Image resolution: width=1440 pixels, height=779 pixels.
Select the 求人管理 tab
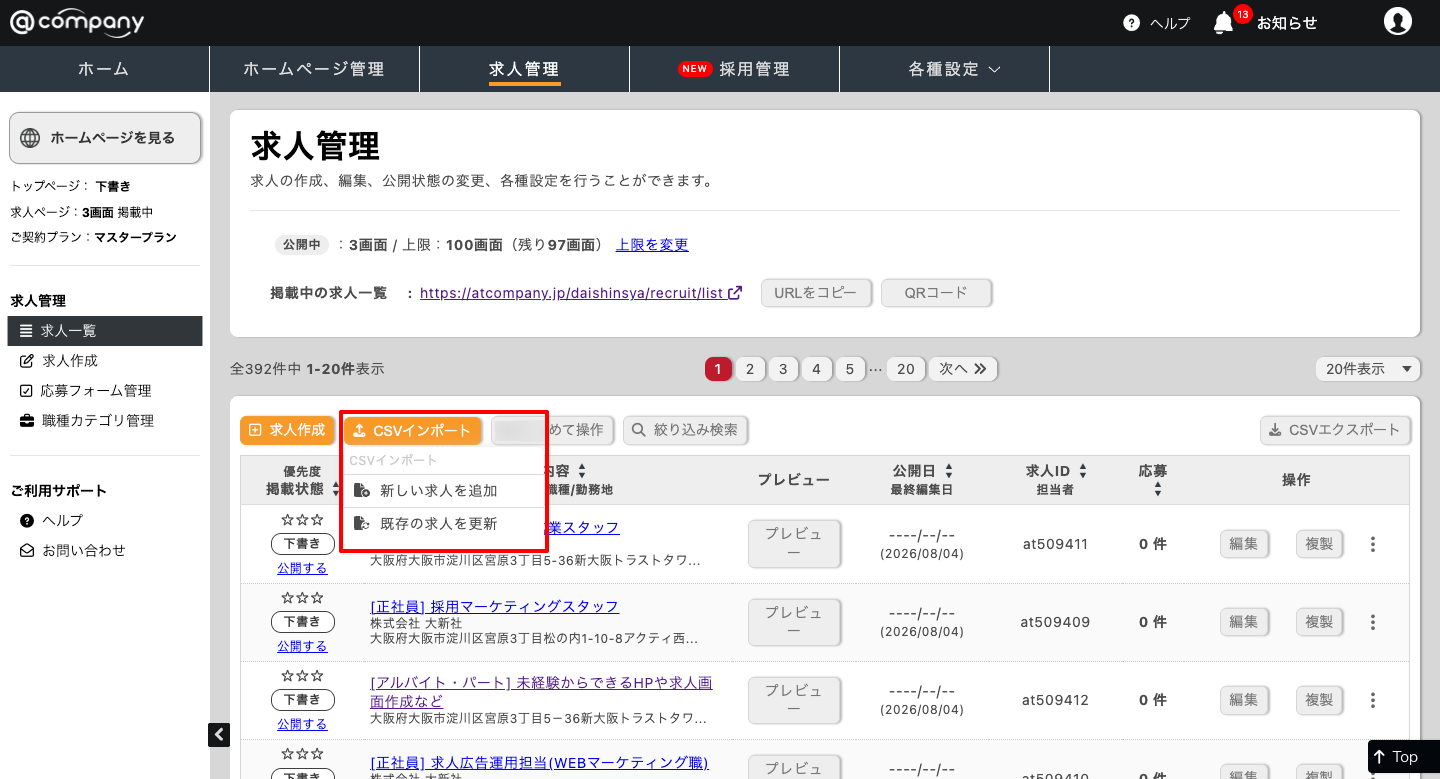(x=524, y=69)
